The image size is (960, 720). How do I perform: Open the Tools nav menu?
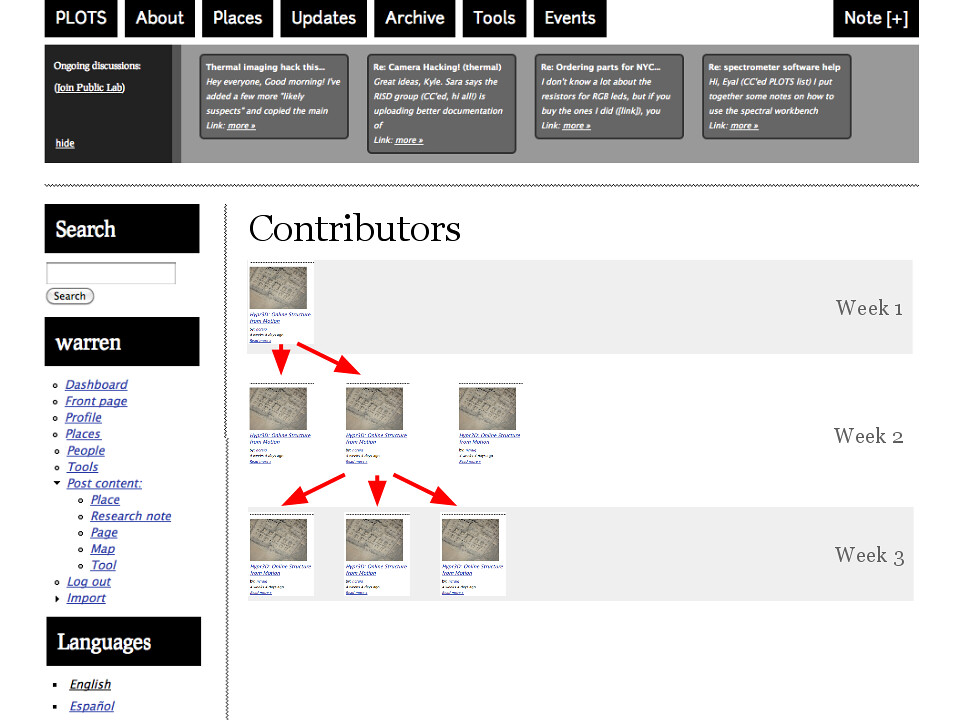coord(494,18)
